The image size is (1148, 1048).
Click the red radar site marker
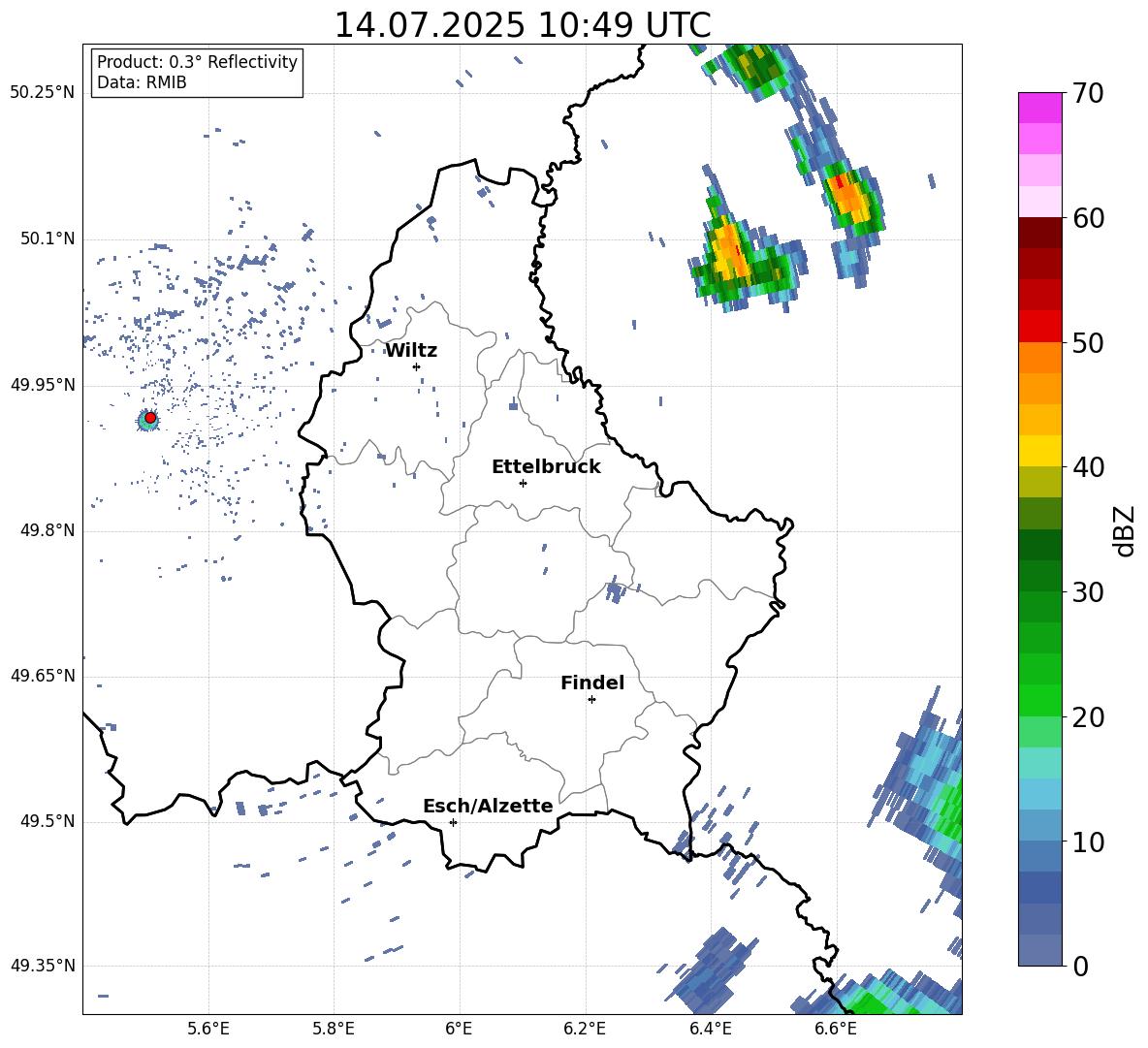[x=150, y=418]
